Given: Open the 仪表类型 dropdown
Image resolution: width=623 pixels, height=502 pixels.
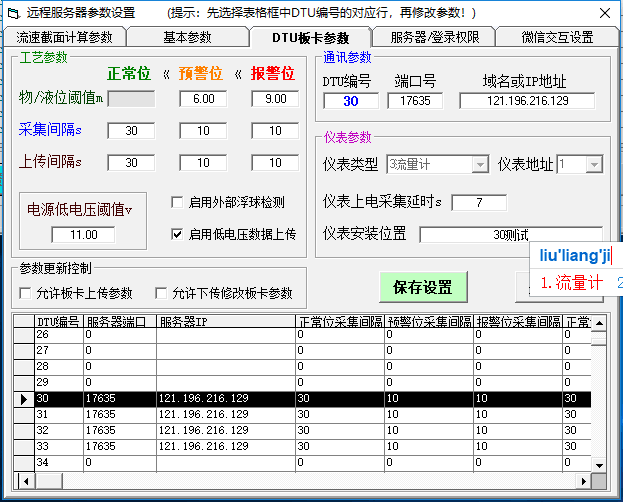Looking at the screenshot, I should click(480, 164).
